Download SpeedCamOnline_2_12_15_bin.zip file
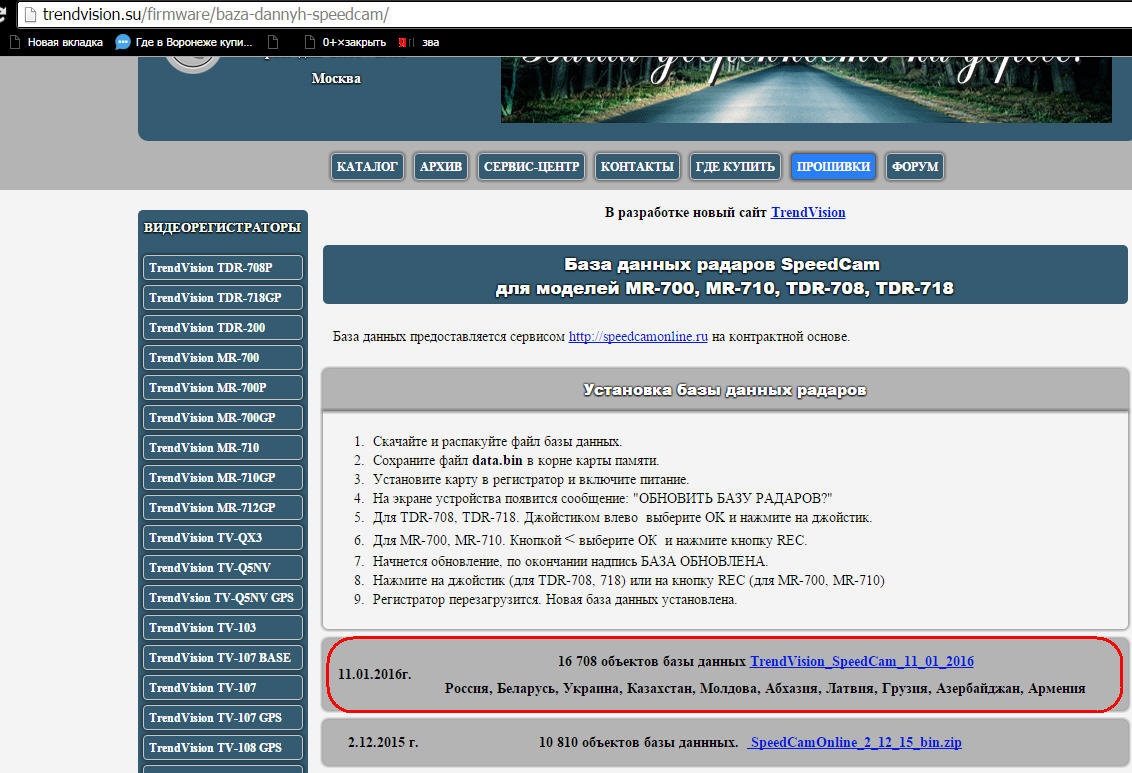Image resolution: width=1132 pixels, height=773 pixels. click(855, 743)
